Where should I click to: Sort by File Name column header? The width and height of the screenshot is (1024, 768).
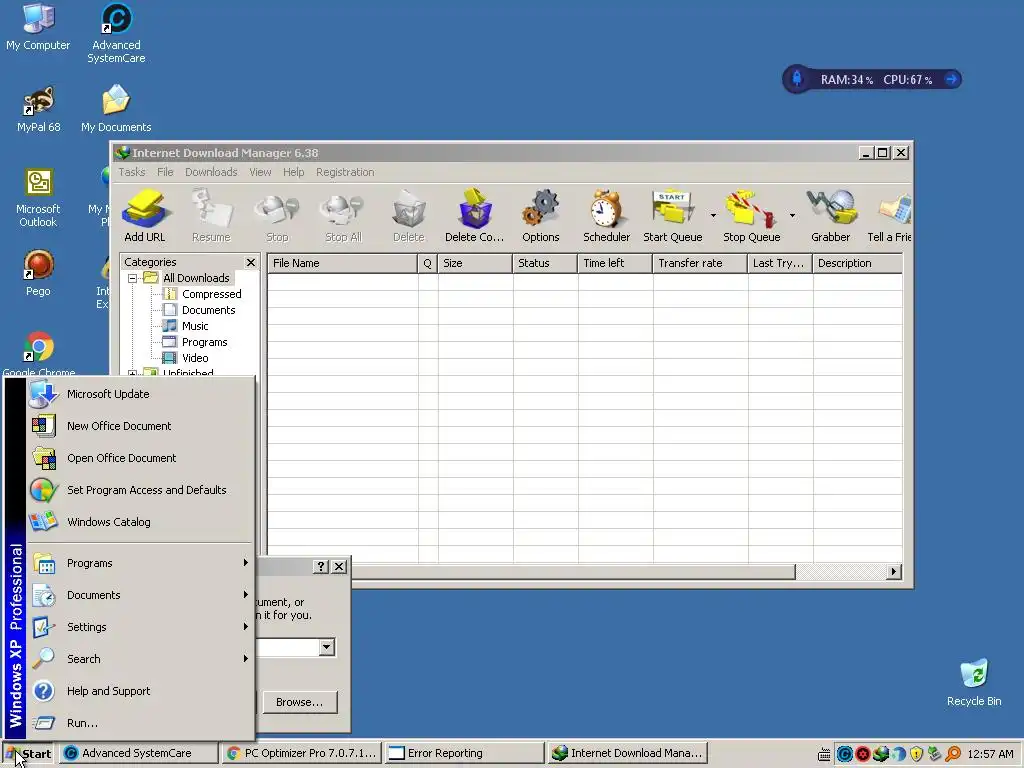pyautogui.click(x=343, y=263)
